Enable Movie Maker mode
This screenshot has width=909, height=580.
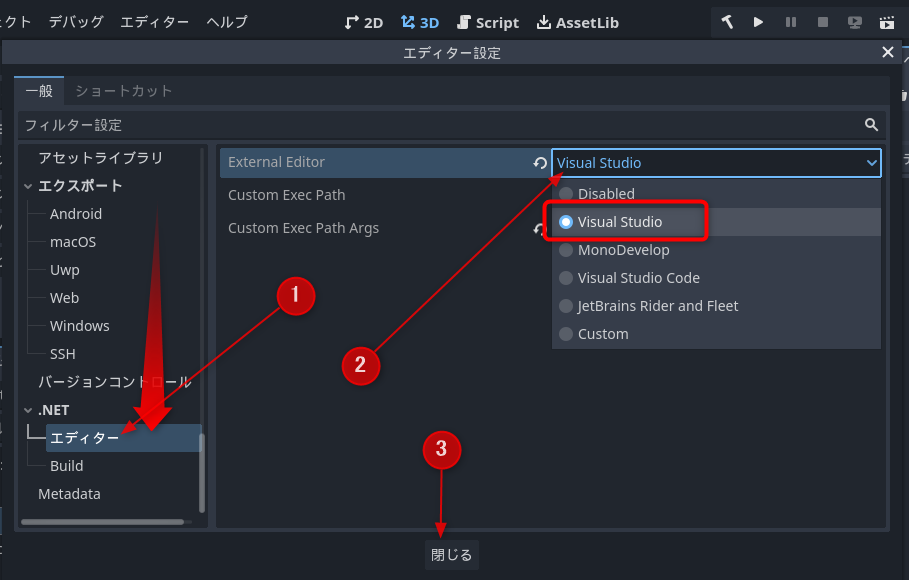tap(887, 22)
